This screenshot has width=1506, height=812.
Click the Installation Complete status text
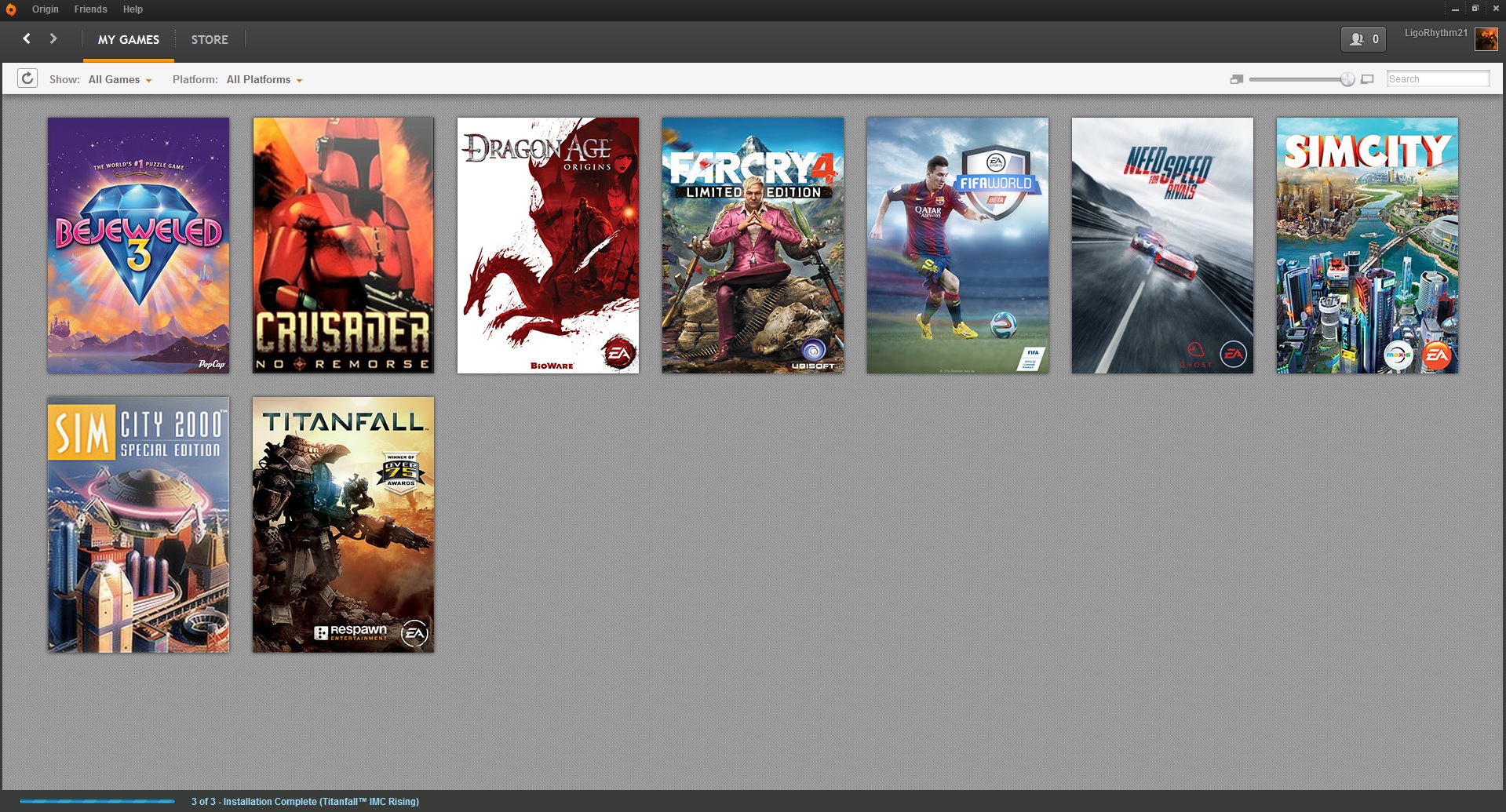[x=305, y=802]
